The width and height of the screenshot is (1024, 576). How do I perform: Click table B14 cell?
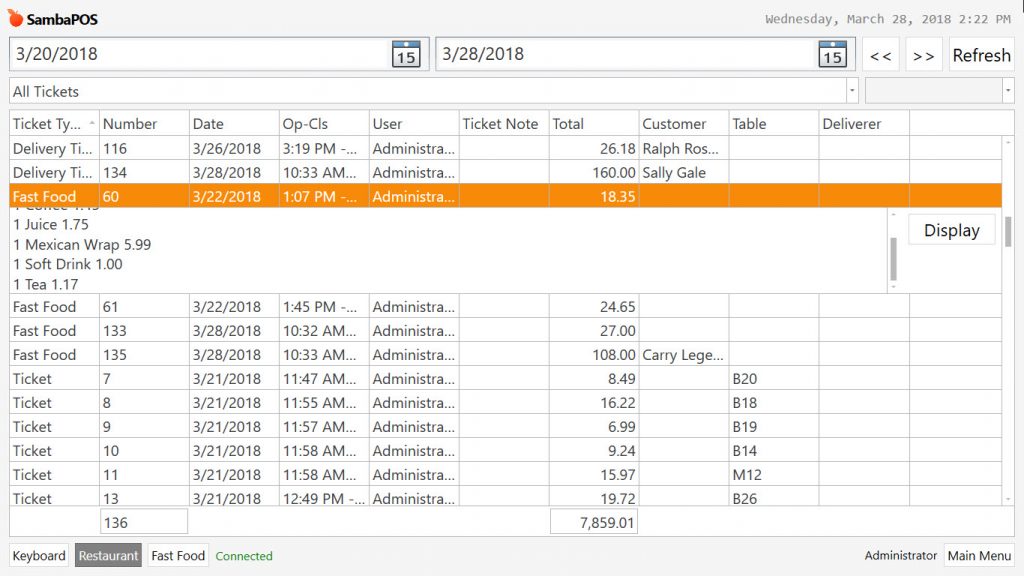pos(774,451)
